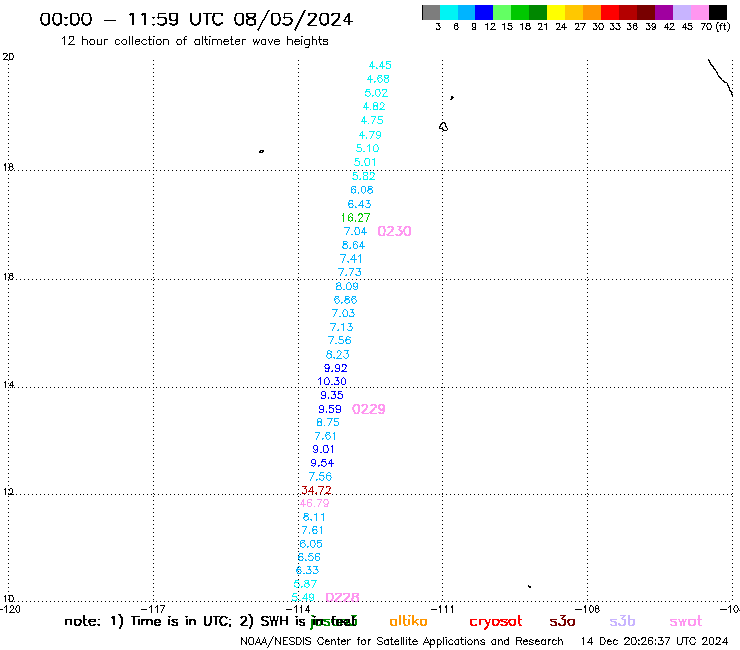Screen dimensions: 740x650
Task: Click the wave height reading 4.75
Action: point(372,120)
